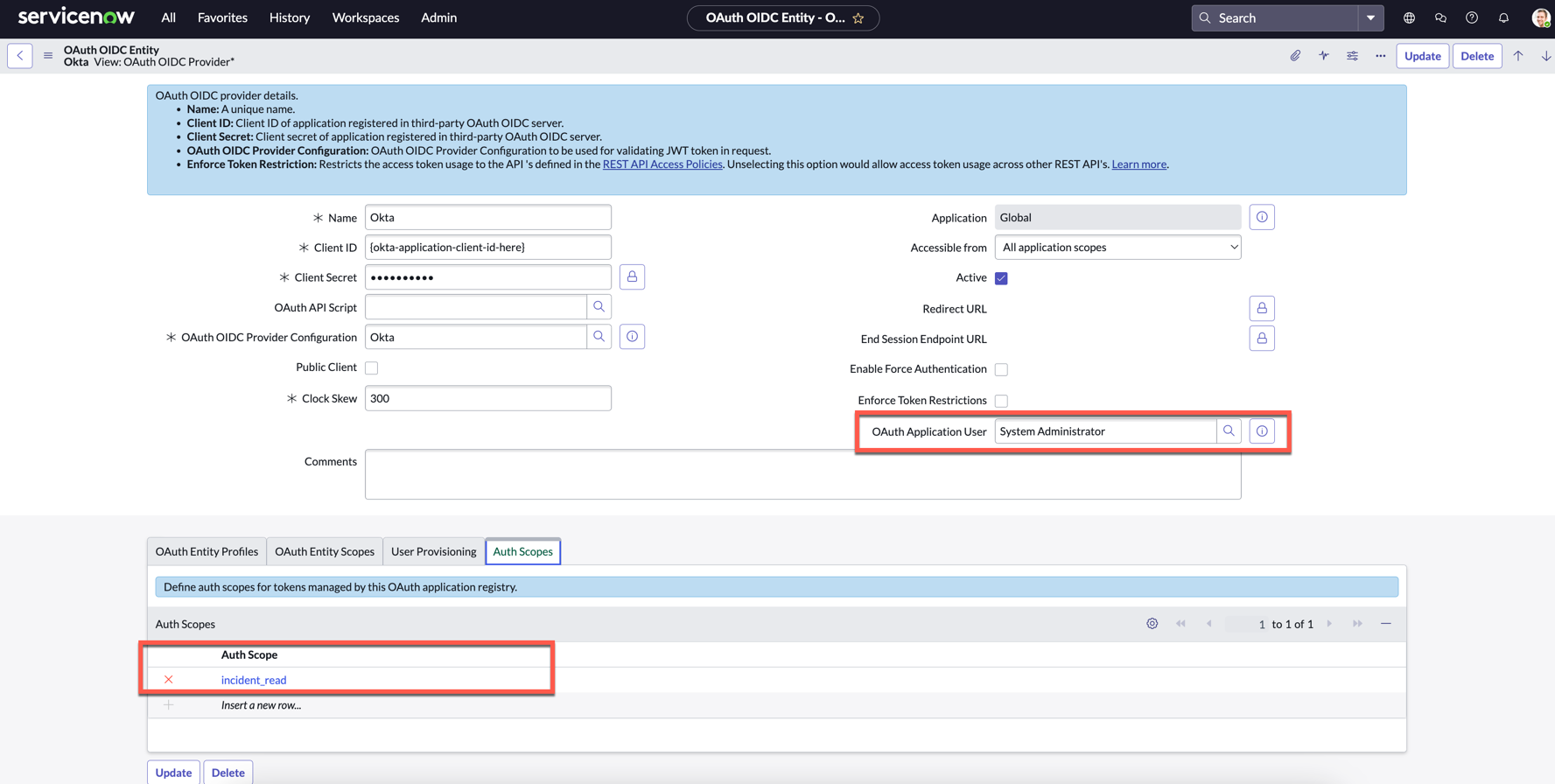Personalize form with the sliders icon
This screenshot has width=1555, height=784.
pyautogui.click(x=1352, y=56)
